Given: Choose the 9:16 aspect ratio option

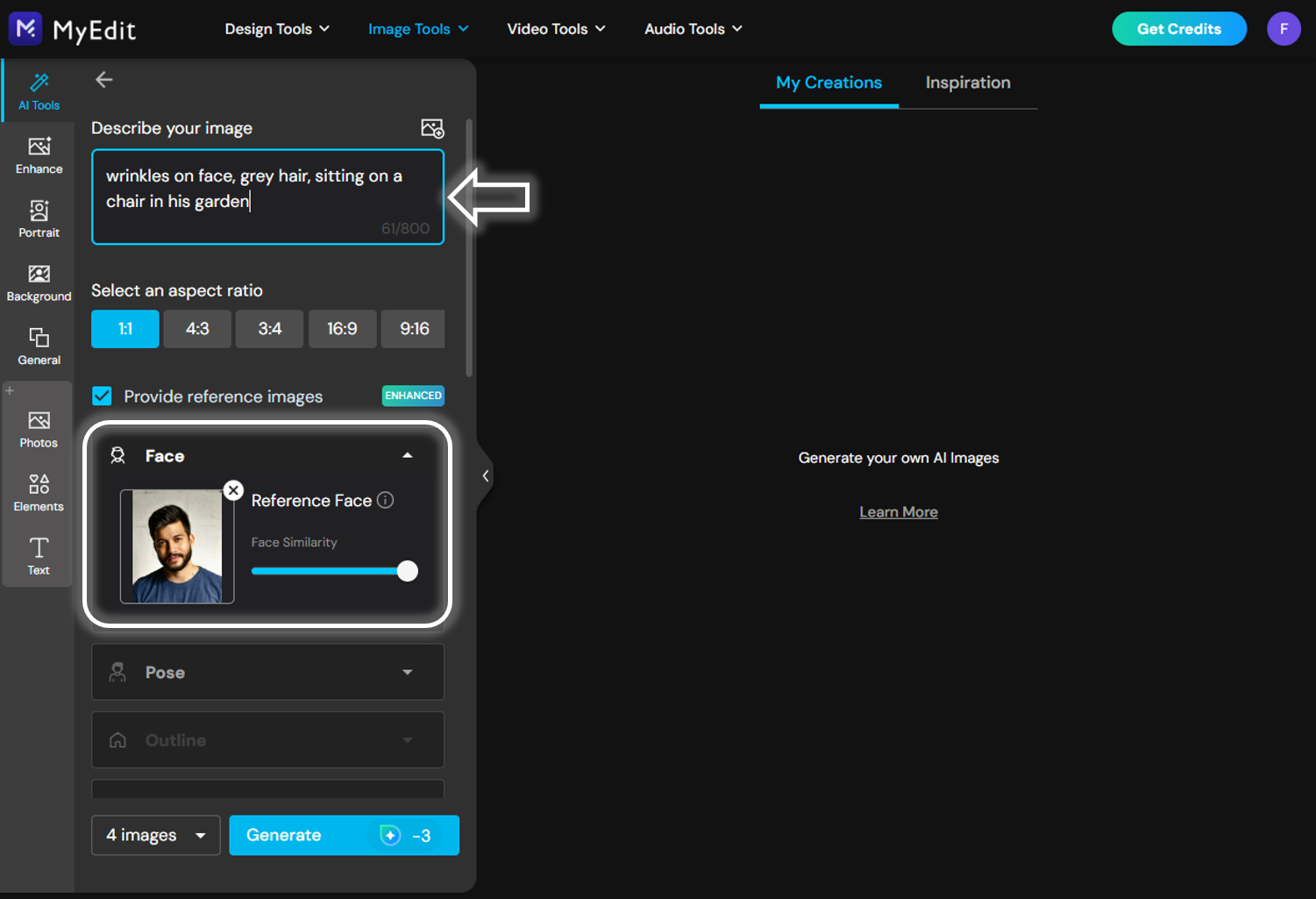Looking at the screenshot, I should point(414,329).
